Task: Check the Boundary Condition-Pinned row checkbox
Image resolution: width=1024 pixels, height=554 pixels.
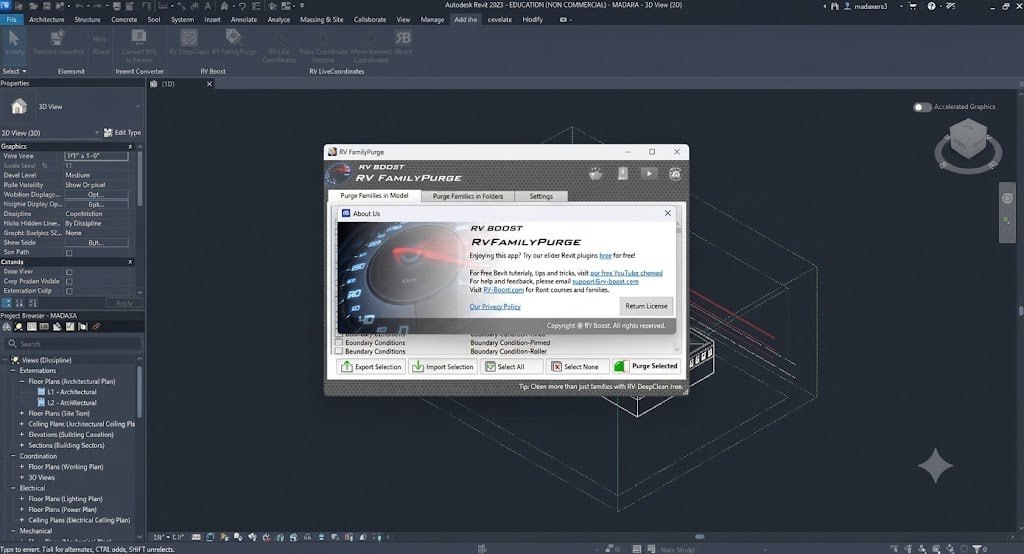Action: click(x=339, y=342)
